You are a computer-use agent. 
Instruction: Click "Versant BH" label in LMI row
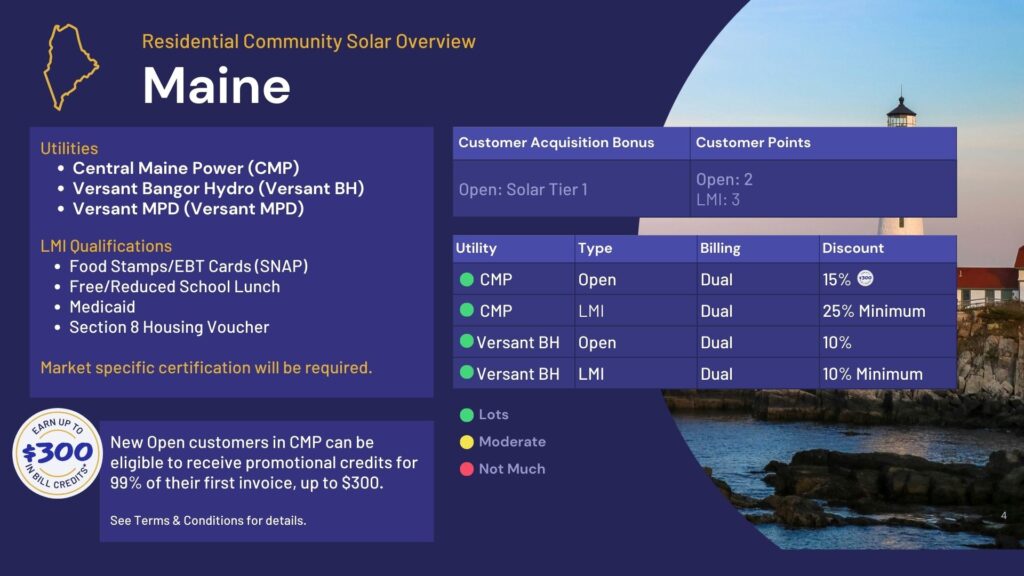pos(518,374)
